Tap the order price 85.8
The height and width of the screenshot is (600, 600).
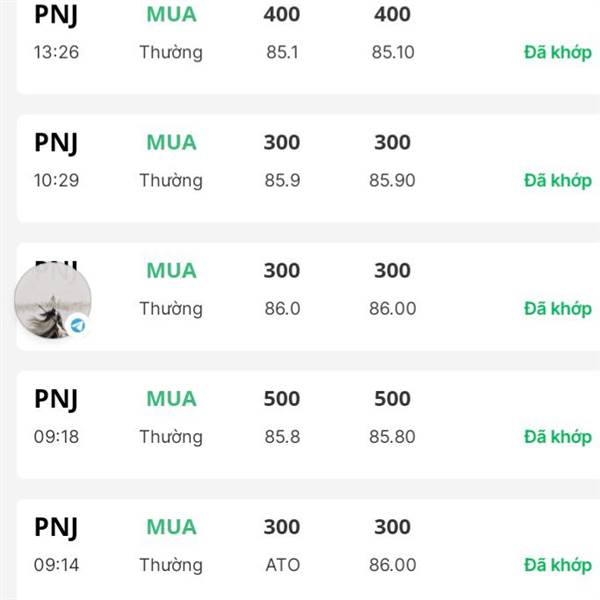282,437
